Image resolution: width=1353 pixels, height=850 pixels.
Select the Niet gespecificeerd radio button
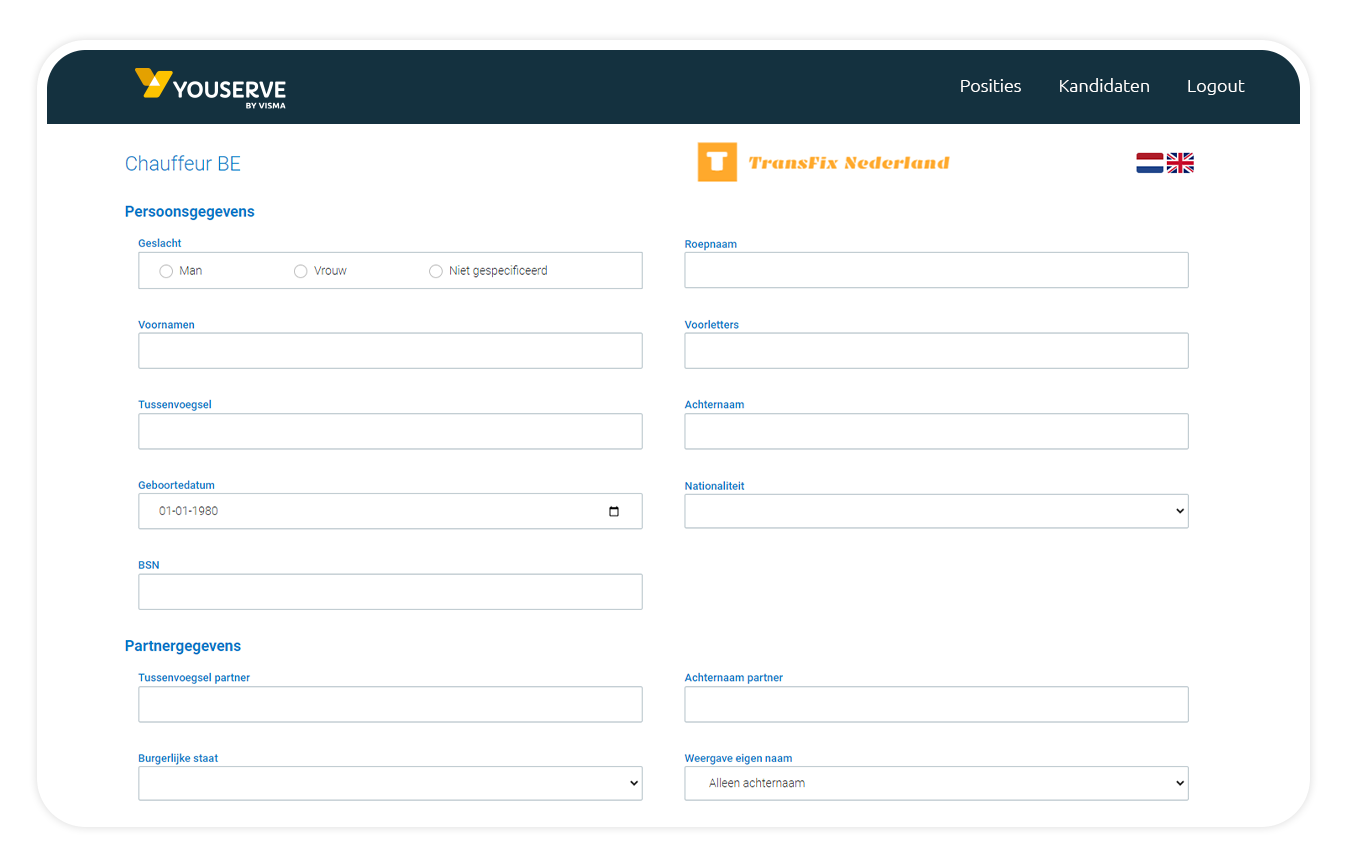coord(435,271)
